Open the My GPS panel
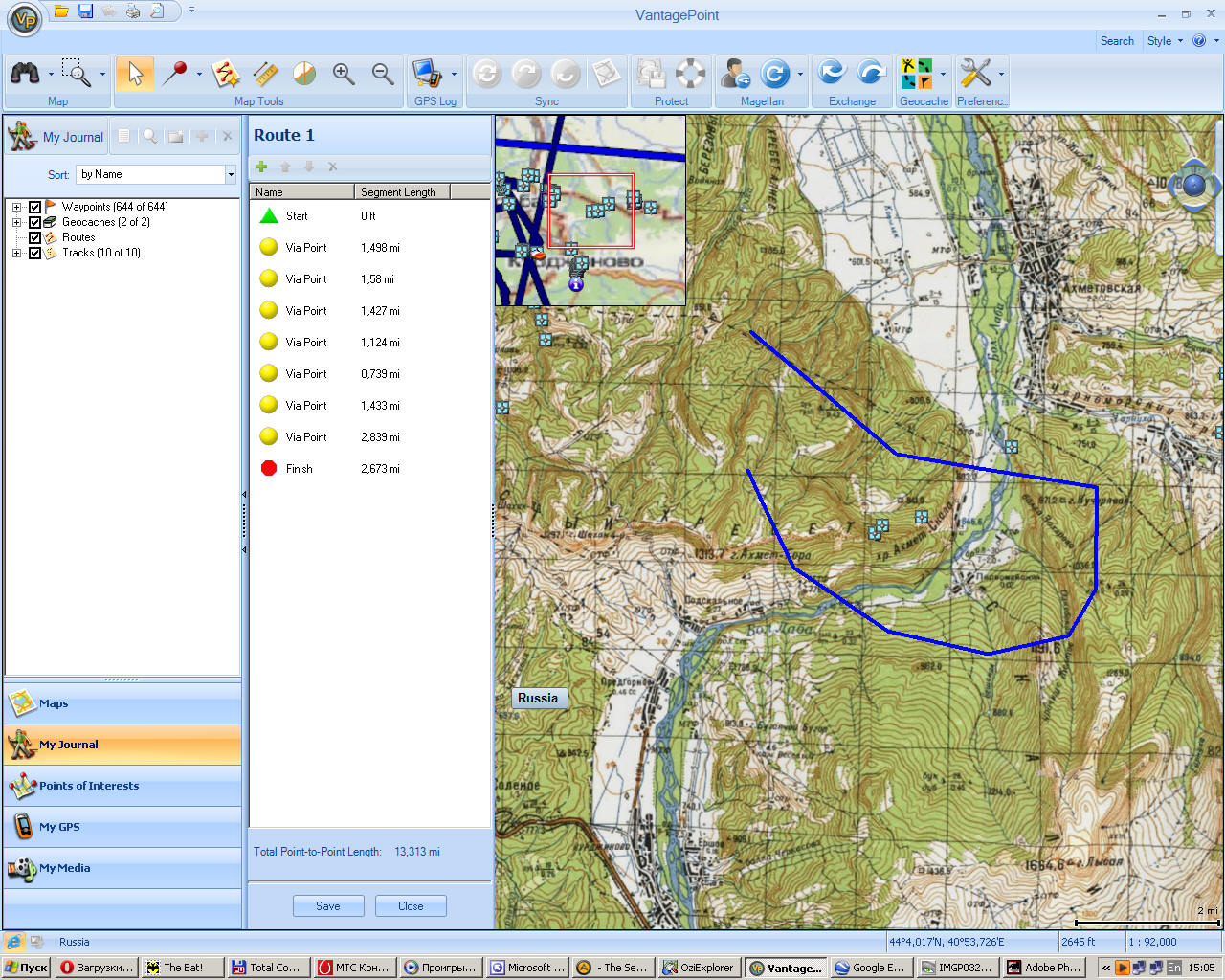The image size is (1225, 980). 122,827
